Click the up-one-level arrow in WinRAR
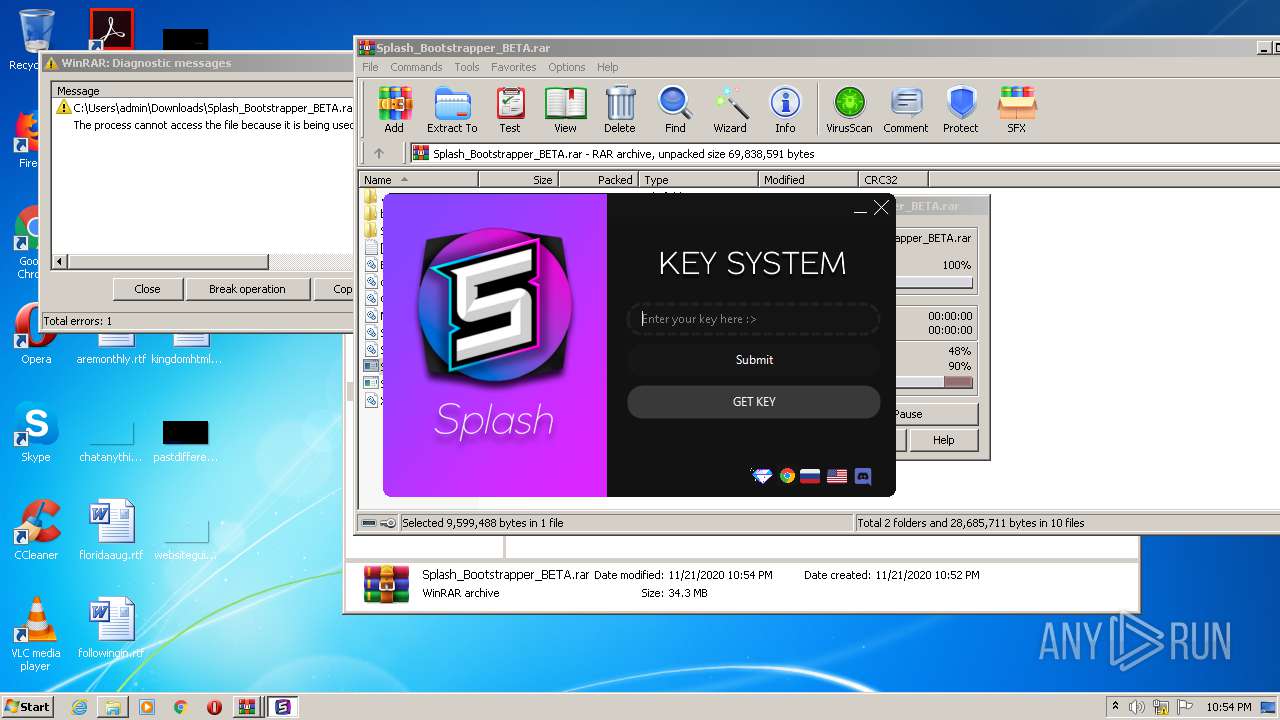Image resolution: width=1280 pixels, height=720 pixels. click(378, 154)
